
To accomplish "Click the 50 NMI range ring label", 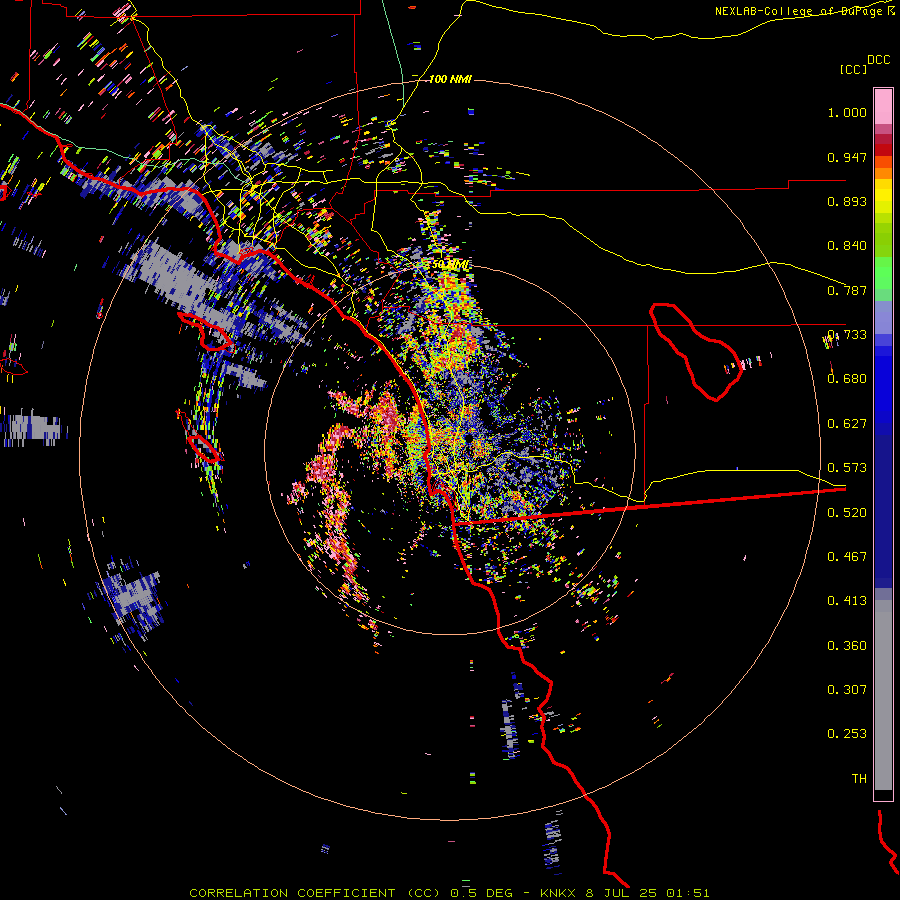I will (x=450, y=265).
